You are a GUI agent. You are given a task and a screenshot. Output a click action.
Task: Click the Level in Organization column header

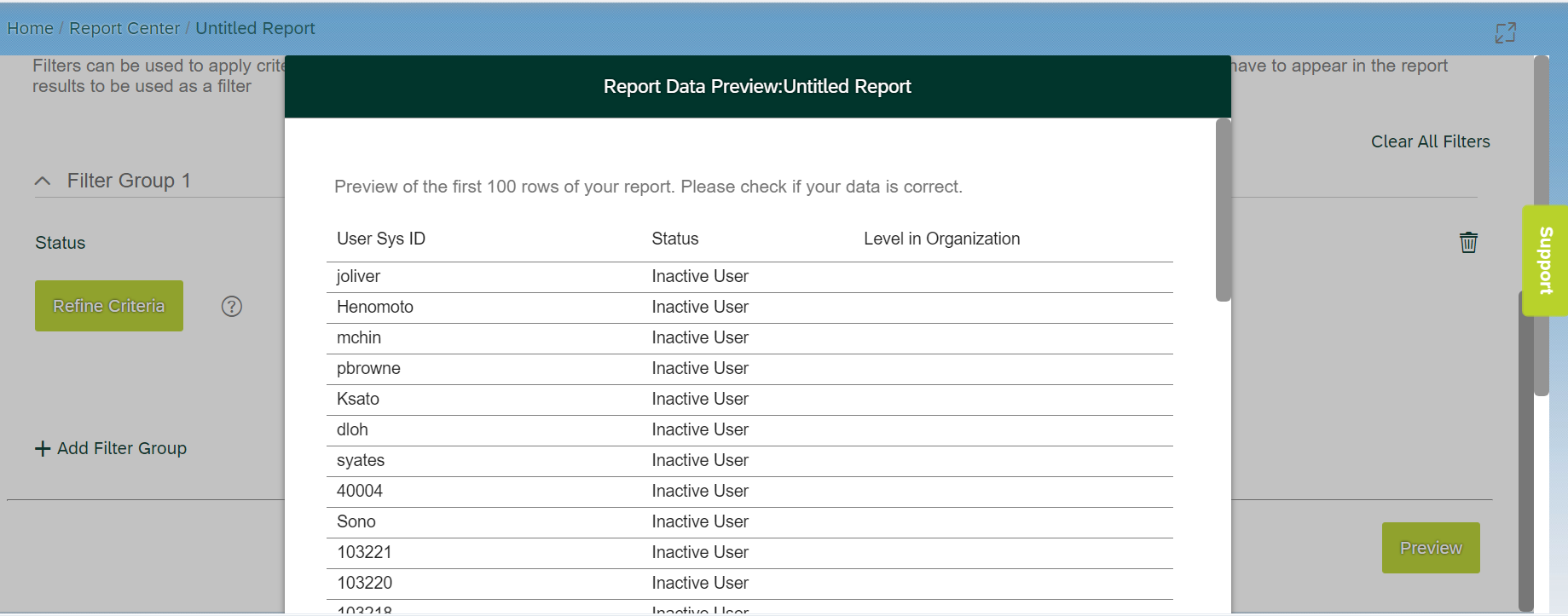coord(942,239)
